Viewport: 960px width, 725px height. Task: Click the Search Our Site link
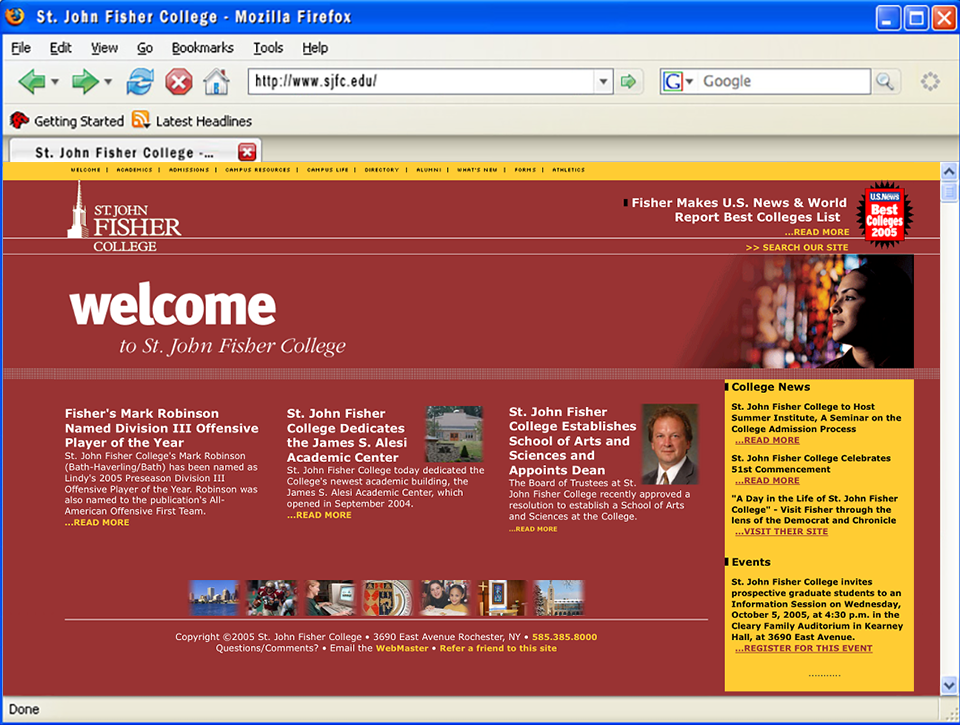point(797,247)
